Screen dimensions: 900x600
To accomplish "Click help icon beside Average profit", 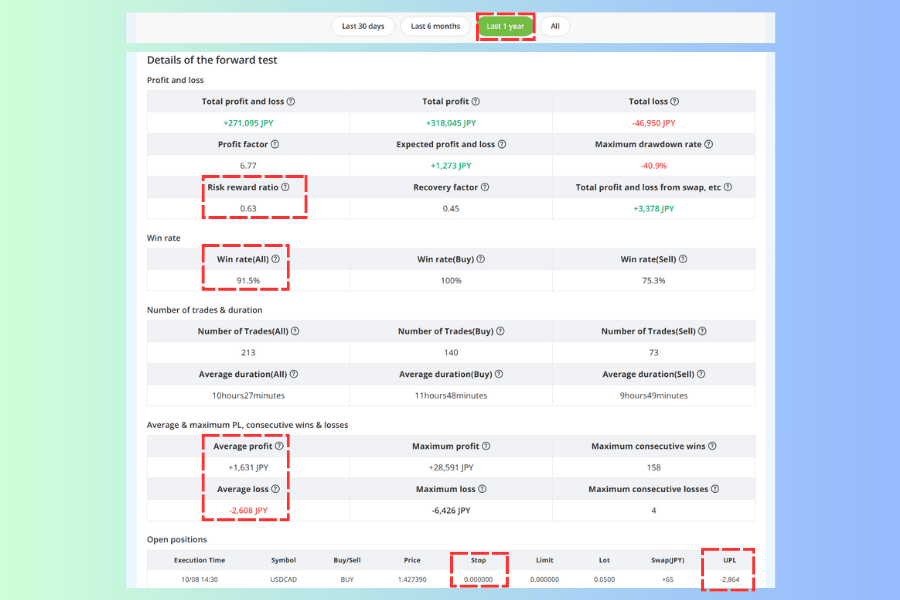I will pos(279,446).
